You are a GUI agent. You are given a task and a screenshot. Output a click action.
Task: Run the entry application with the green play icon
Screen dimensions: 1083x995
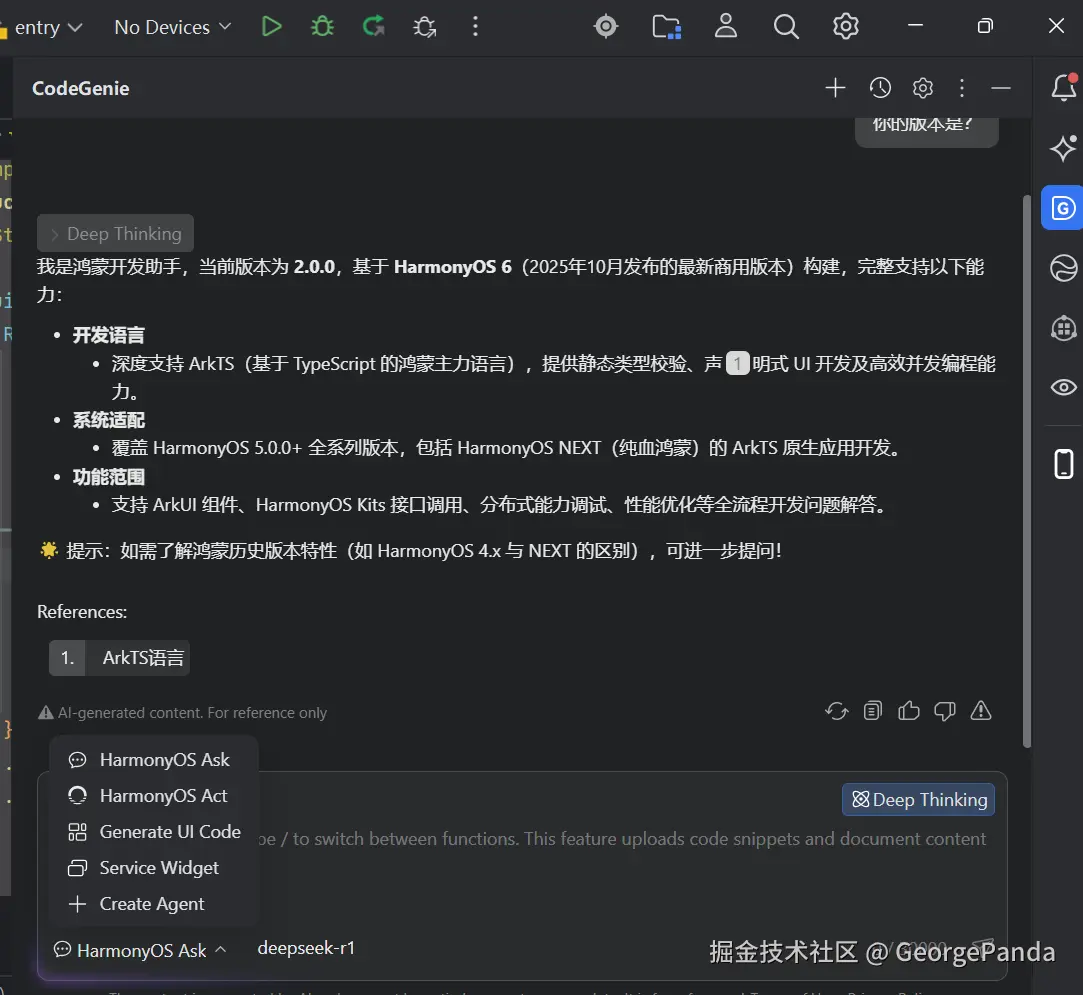pyautogui.click(x=271, y=26)
